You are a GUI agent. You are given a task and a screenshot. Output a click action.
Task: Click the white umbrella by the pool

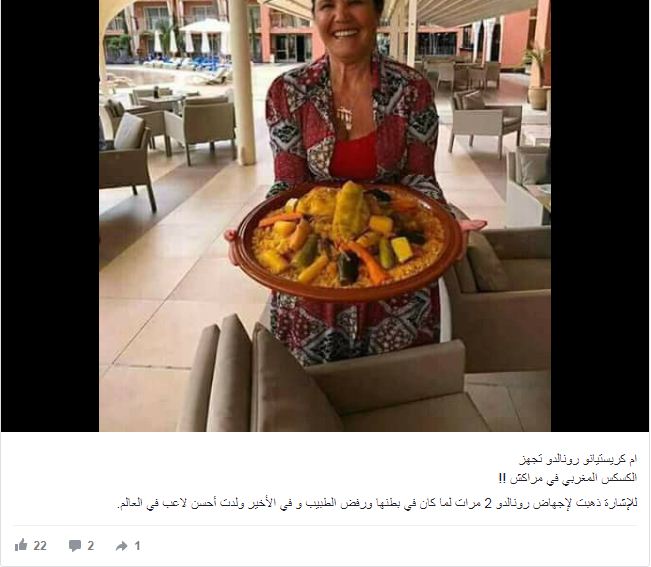205,27
